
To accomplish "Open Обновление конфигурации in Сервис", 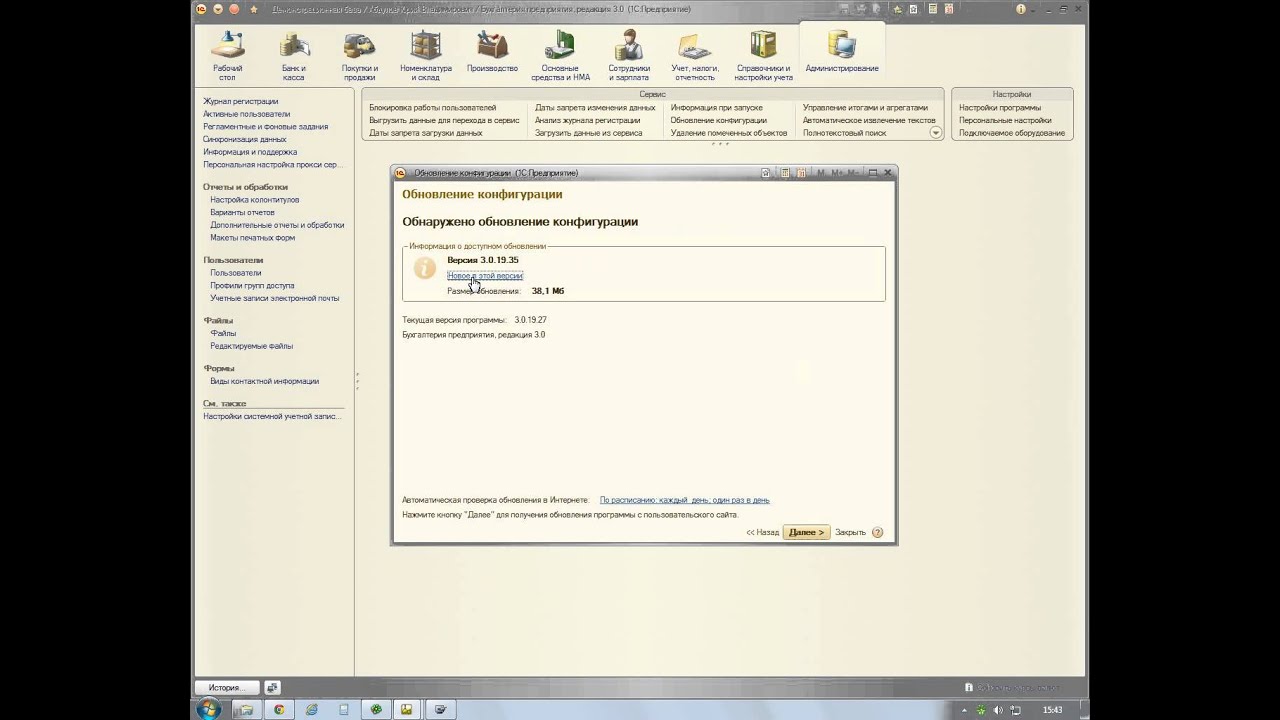I will 719,120.
